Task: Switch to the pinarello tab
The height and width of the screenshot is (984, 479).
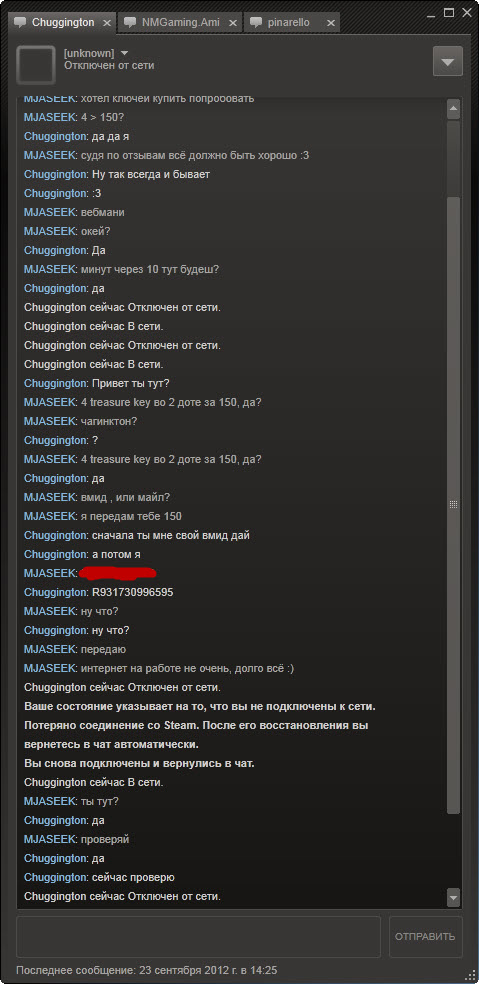Action: pos(292,23)
